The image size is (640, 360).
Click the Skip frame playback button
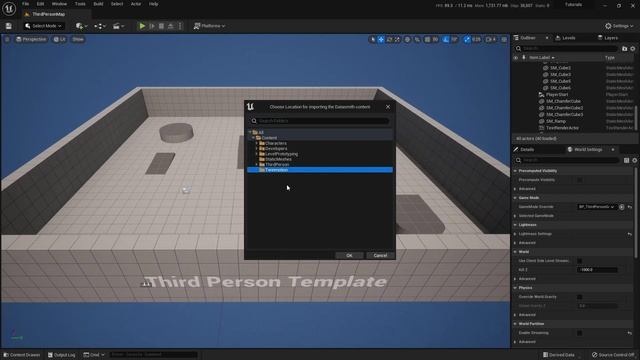tap(152, 26)
